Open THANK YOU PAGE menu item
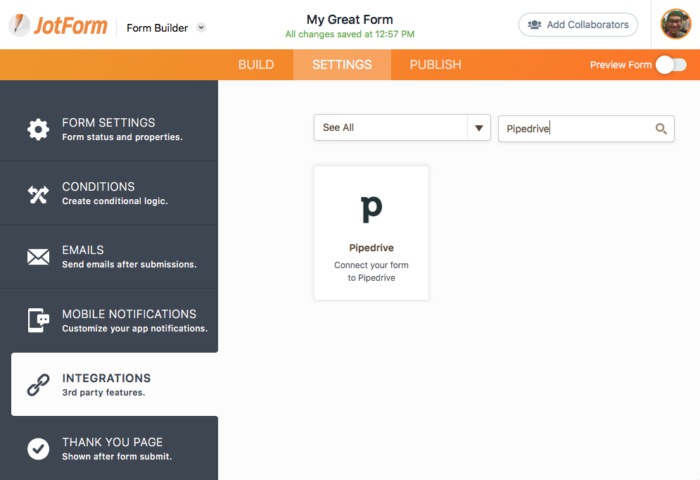This screenshot has width=700, height=480. 109,448
